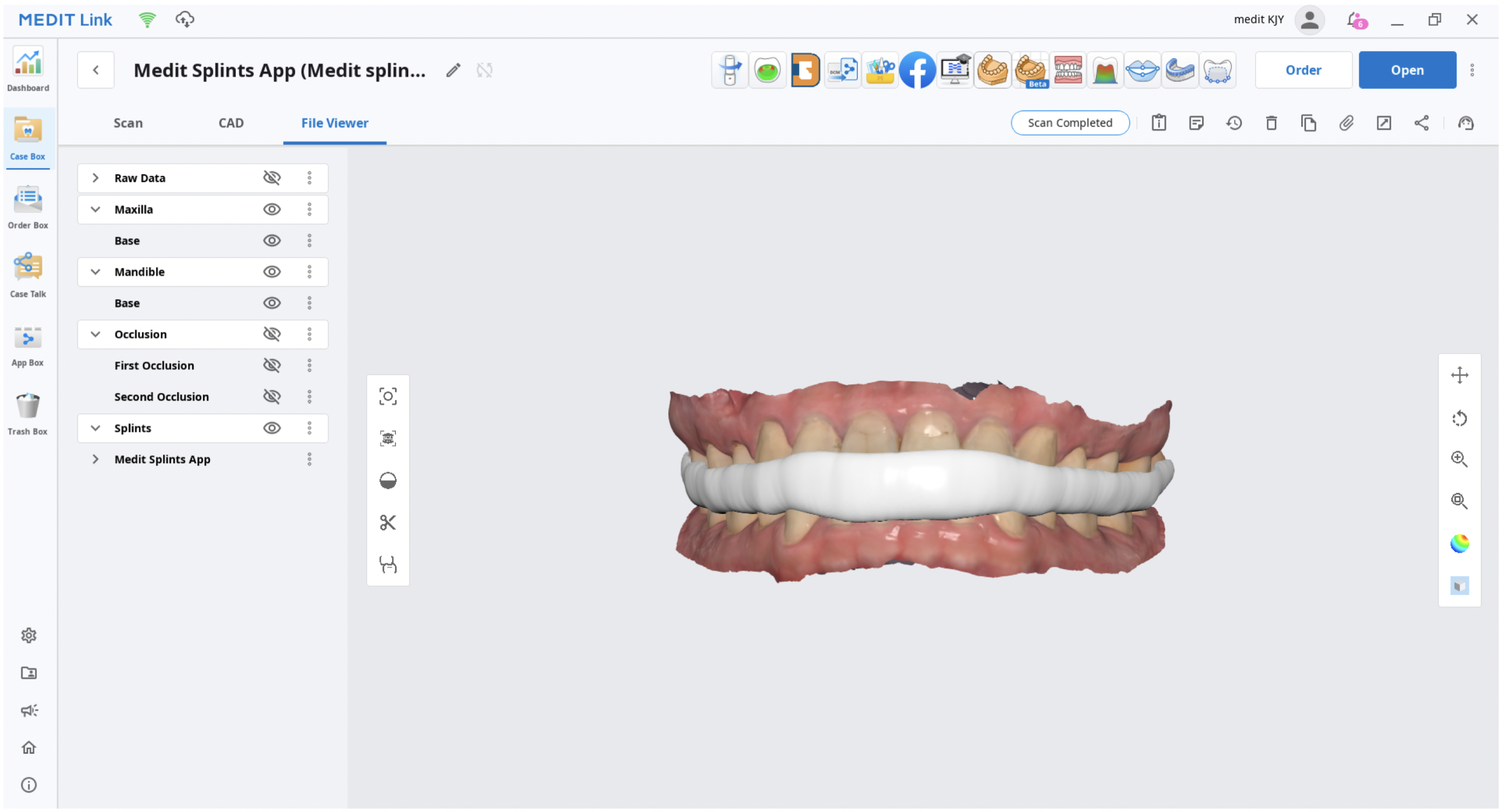Open the Case Talk sidebar
Image resolution: width=1503 pixels, height=812 pixels.
pos(28,277)
